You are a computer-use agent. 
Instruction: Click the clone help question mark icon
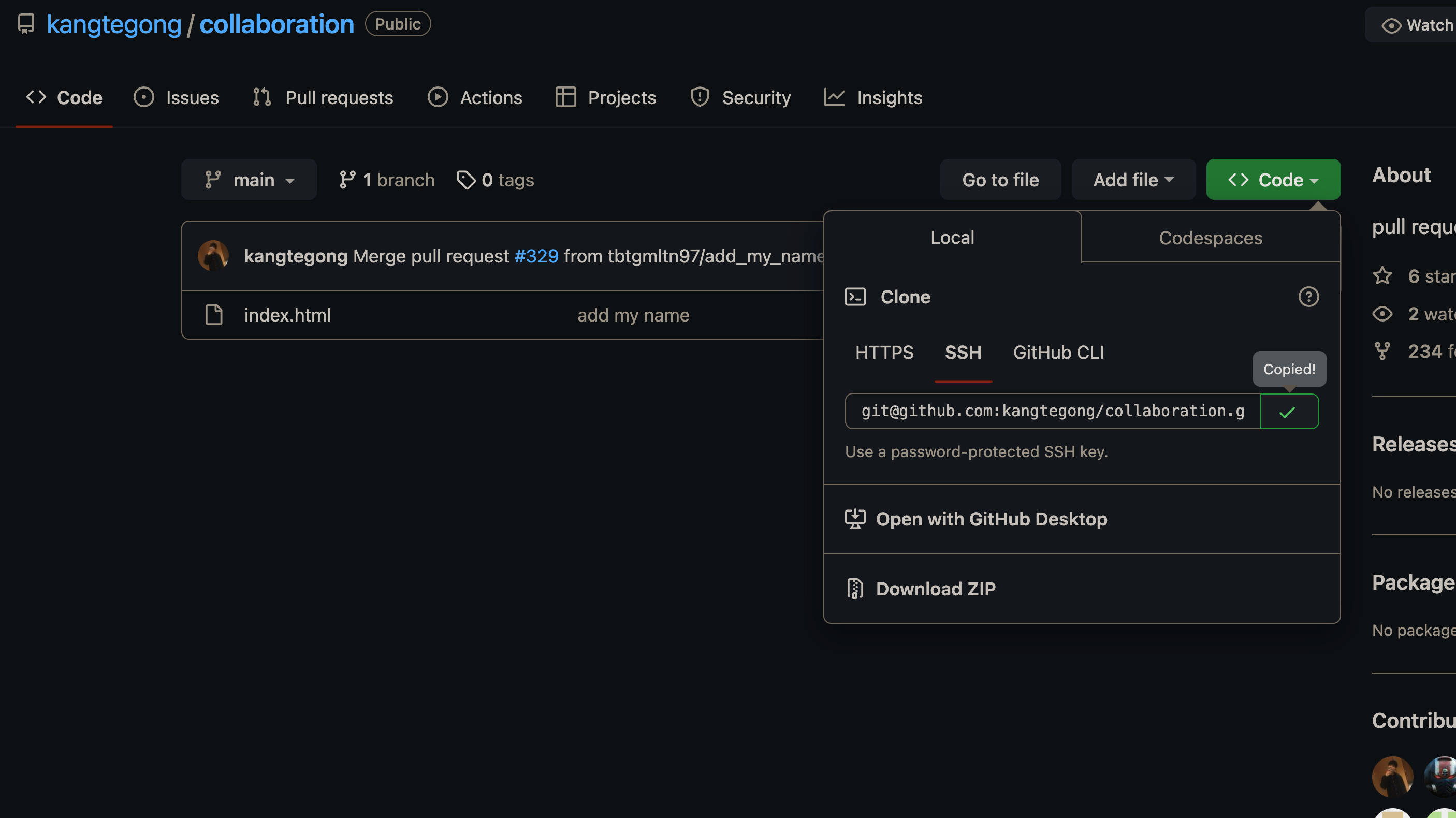[x=1308, y=297]
